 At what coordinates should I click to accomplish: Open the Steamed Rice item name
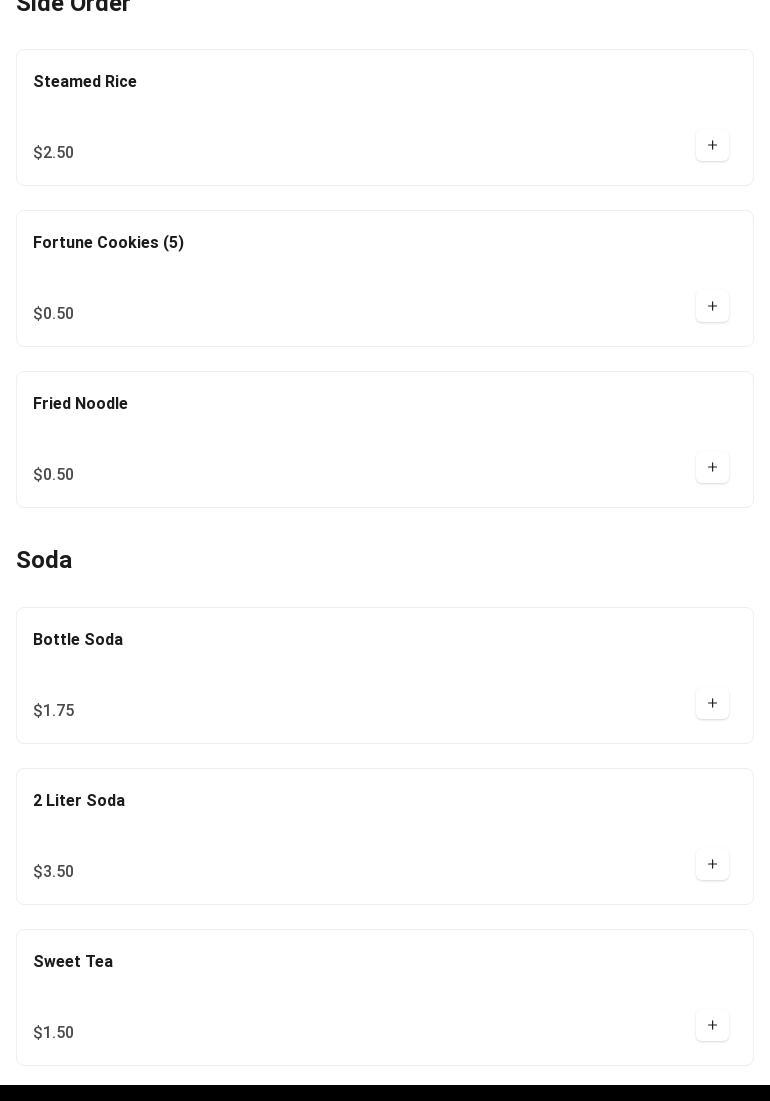point(85,82)
